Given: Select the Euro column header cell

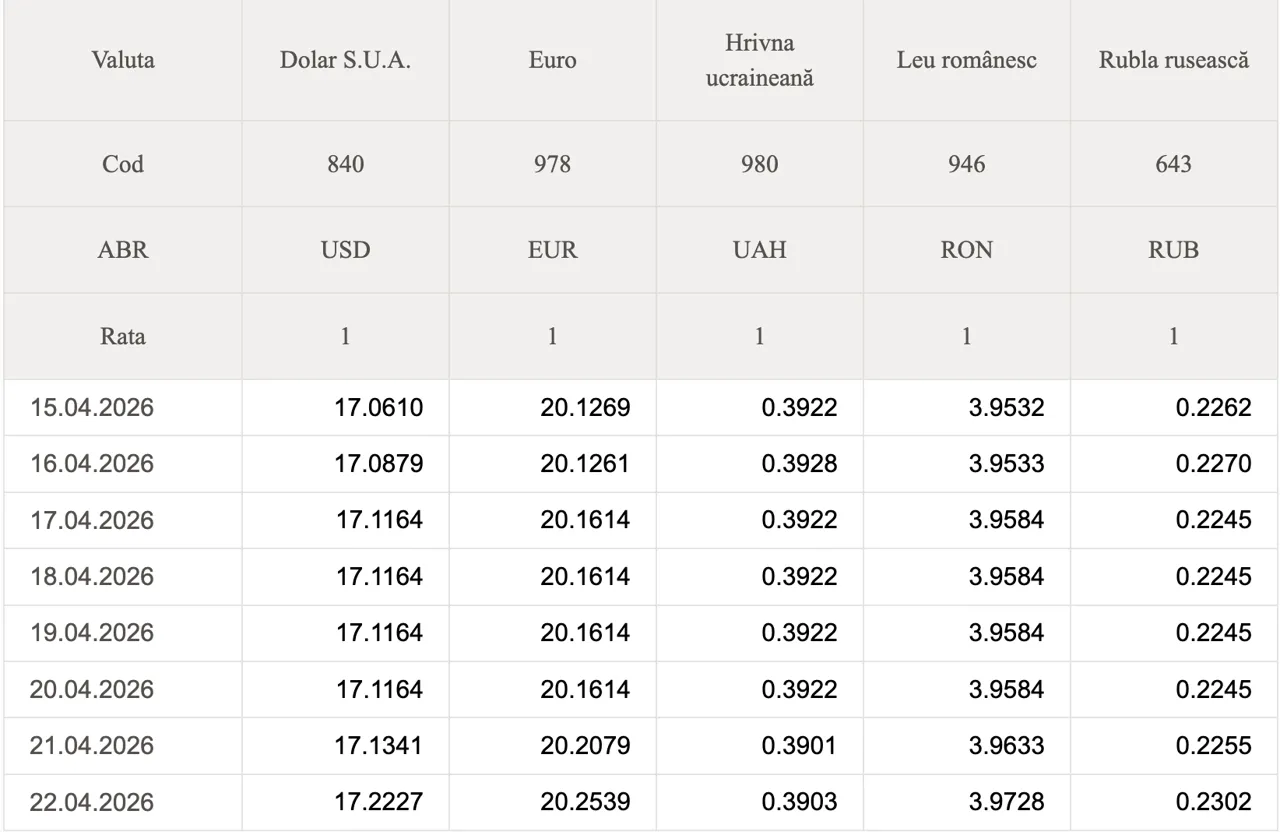Looking at the screenshot, I should [552, 60].
